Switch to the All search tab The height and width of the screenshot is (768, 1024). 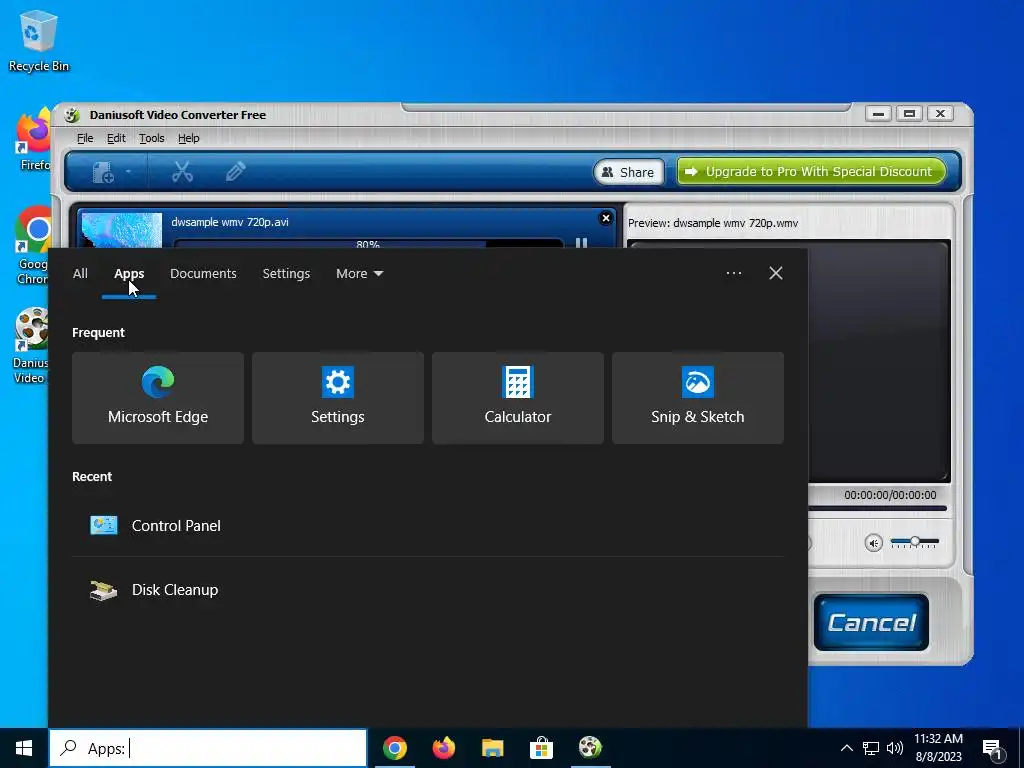(80, 274)
